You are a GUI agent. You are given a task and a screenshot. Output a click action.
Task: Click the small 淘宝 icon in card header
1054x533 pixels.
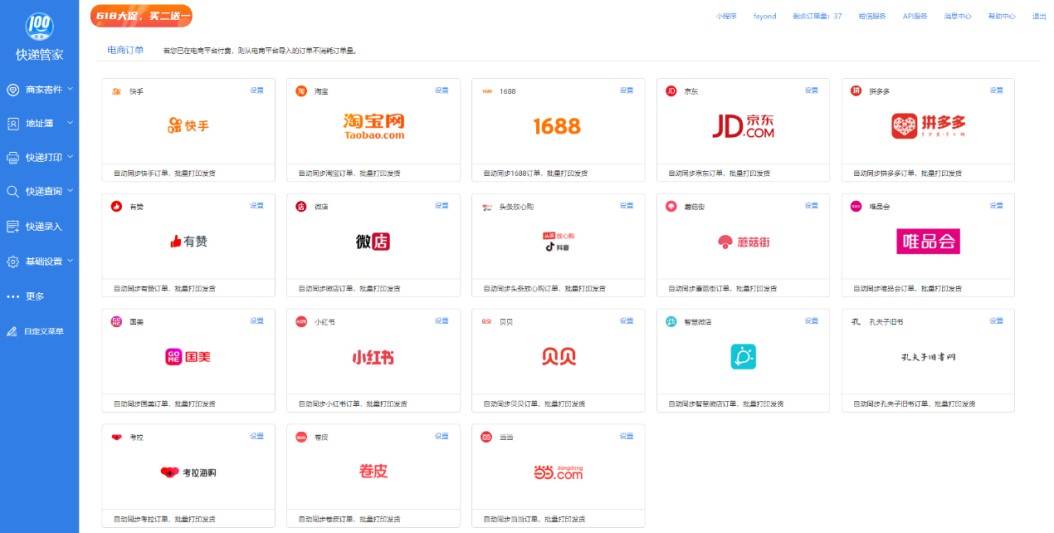[x=301, y=91]
